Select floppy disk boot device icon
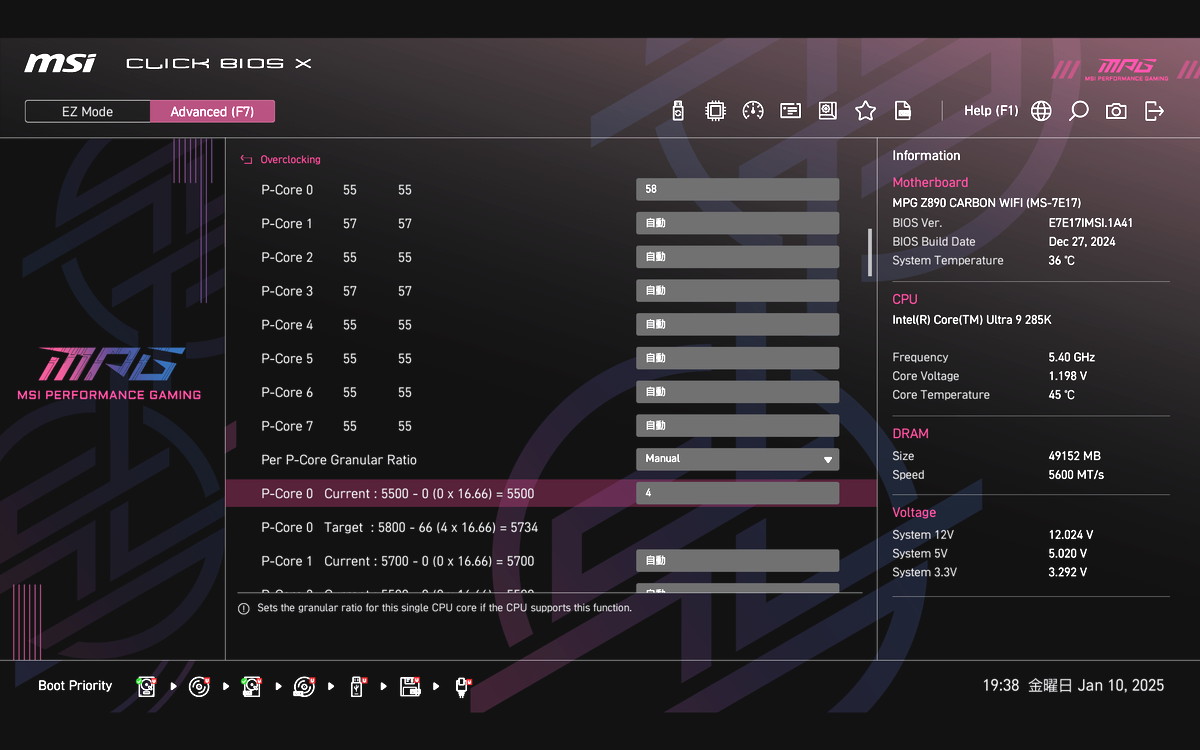This screenshot has height=750, width=1200. pos(409,686)
